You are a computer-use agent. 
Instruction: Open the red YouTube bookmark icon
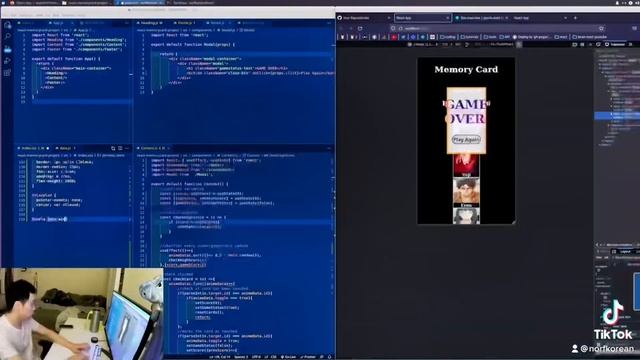[394, 37]
